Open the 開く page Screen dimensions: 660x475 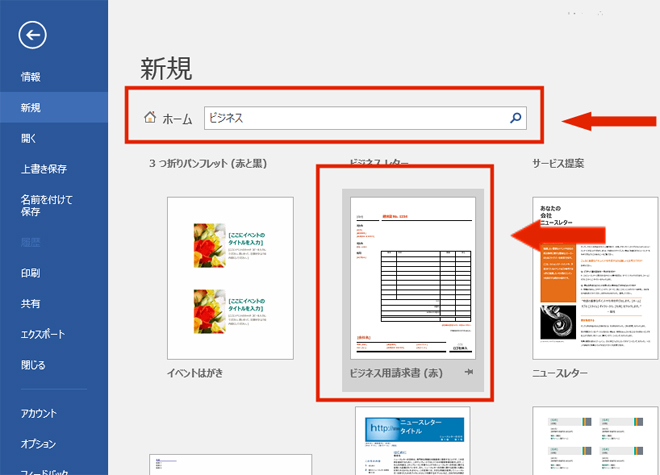29,138
